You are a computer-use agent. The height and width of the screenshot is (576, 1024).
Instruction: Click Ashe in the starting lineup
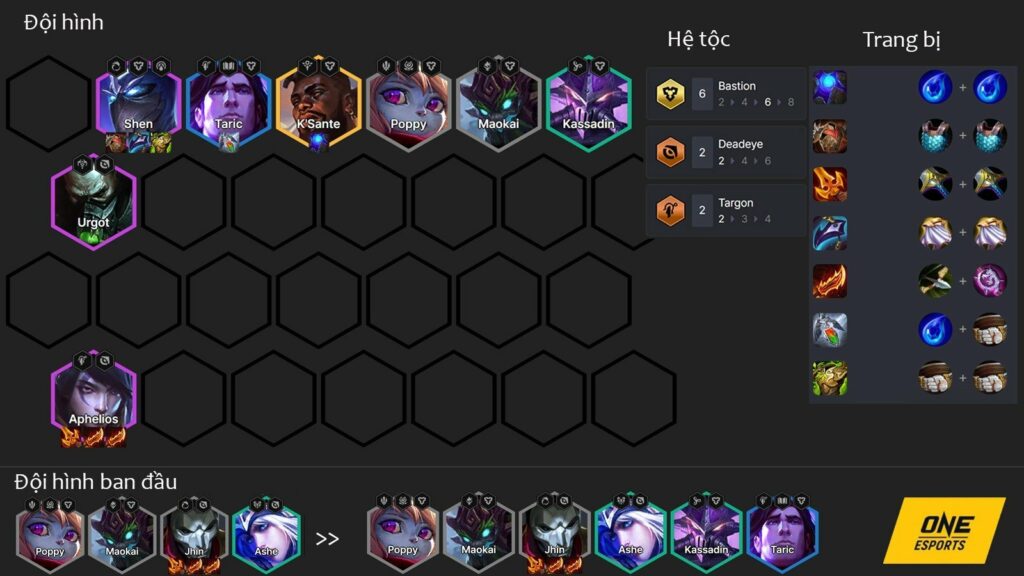point(266,535)
